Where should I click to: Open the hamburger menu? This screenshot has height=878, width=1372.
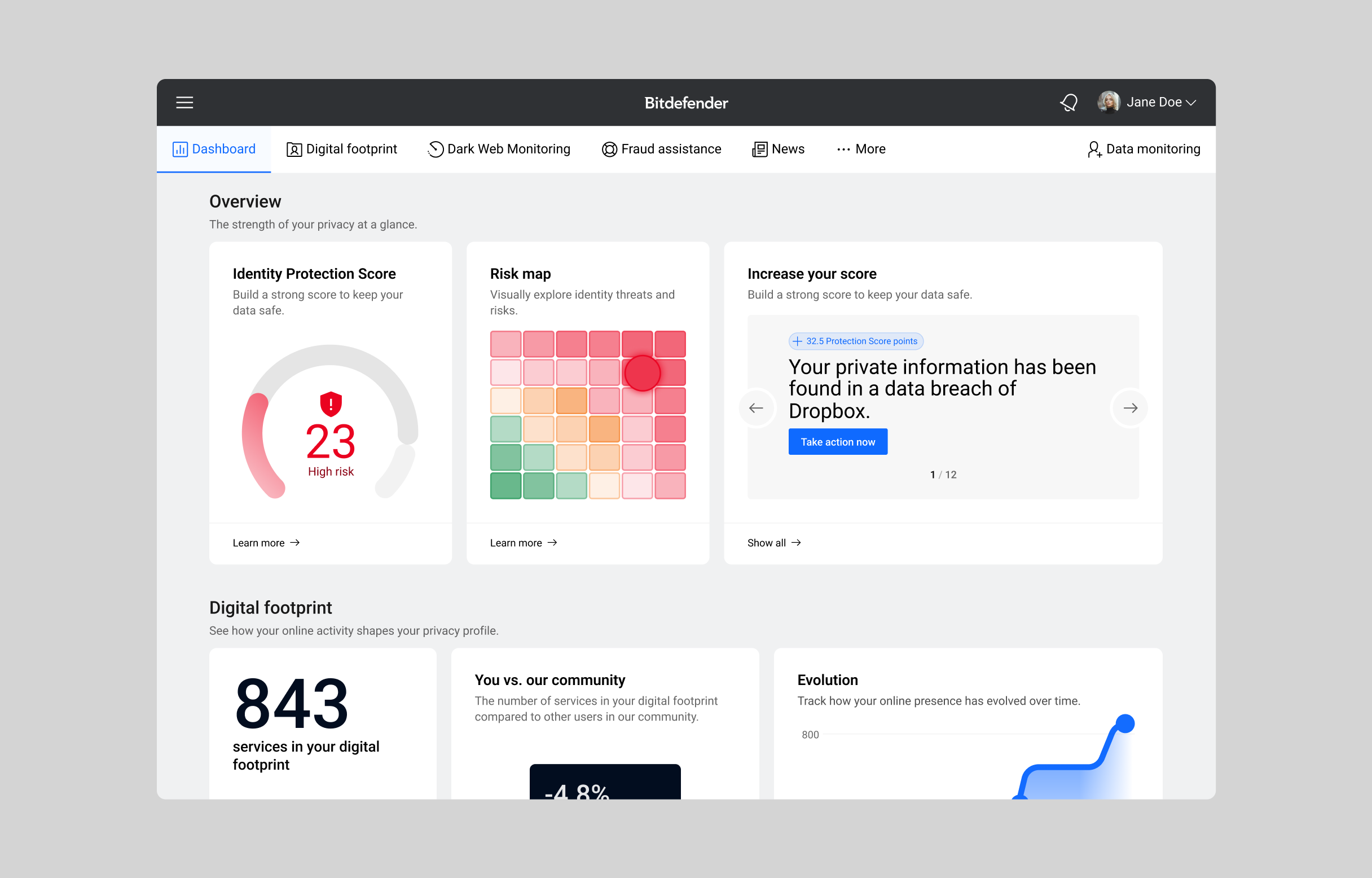(184, 103)
